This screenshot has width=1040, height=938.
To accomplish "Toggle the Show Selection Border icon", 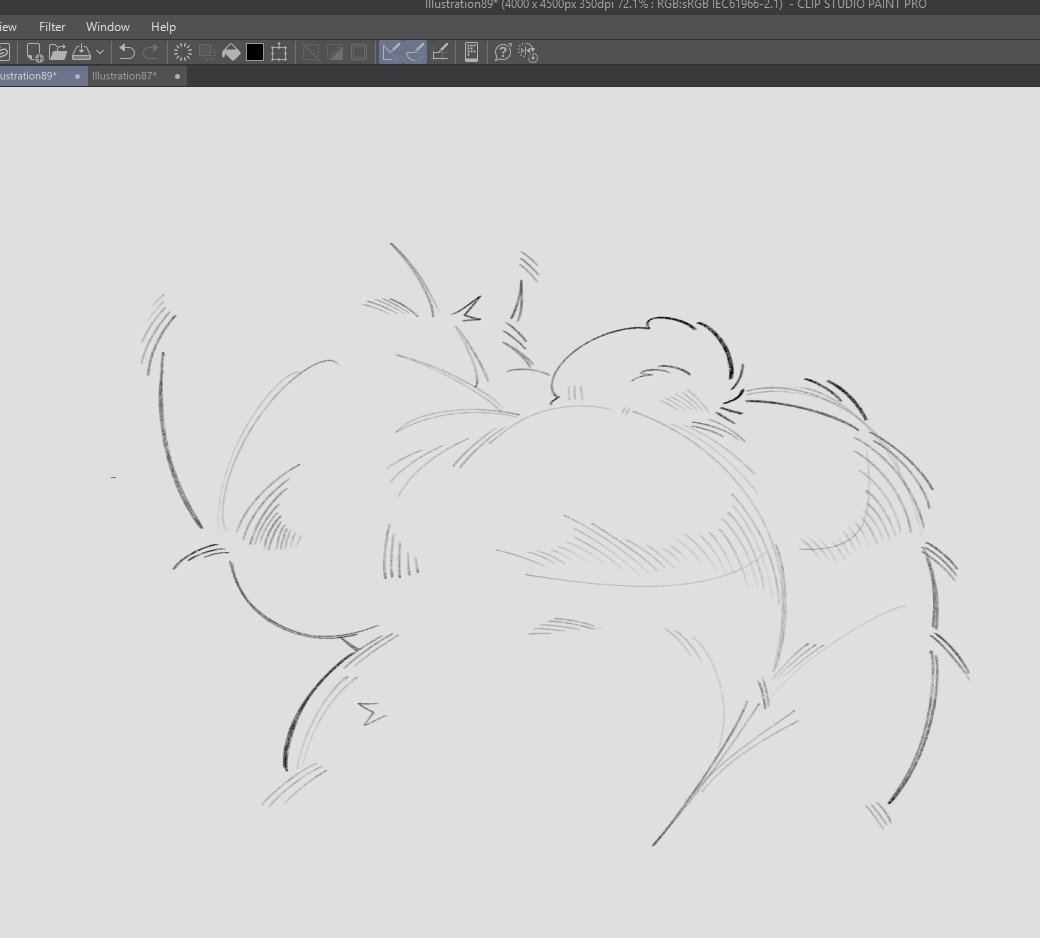I will pos(359,52).
